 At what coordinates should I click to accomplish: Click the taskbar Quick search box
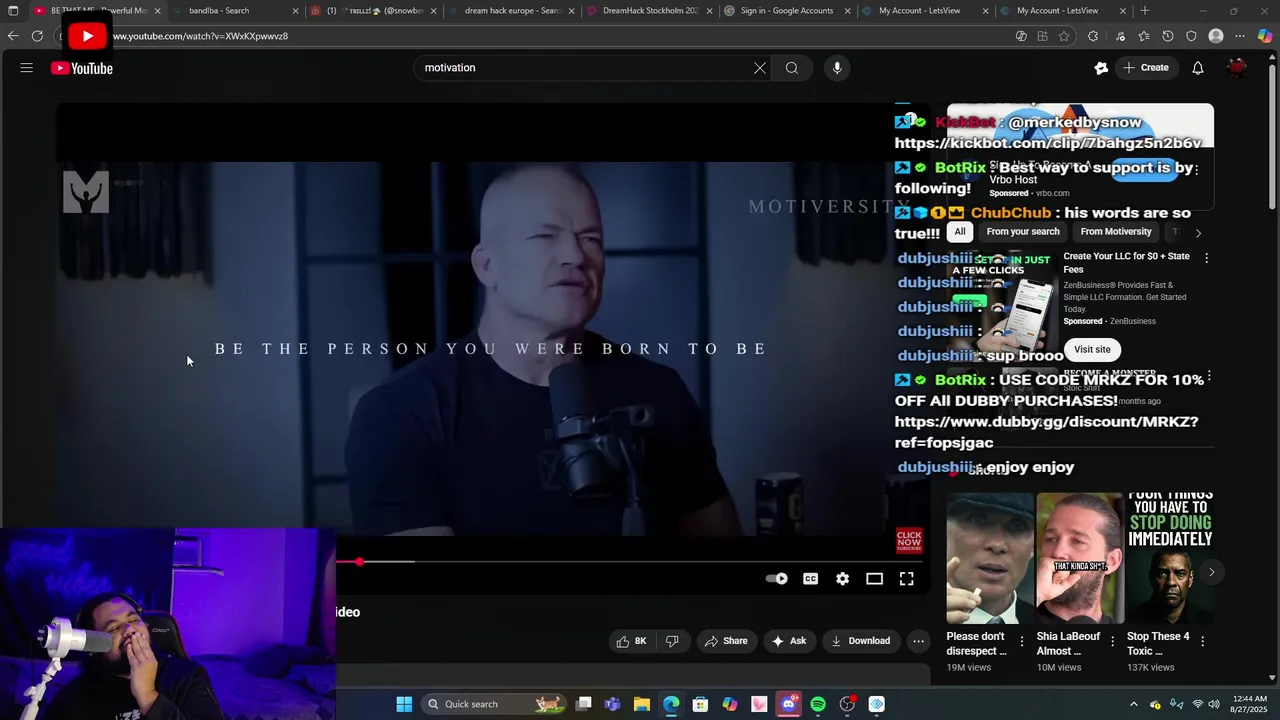coord(494,704)
